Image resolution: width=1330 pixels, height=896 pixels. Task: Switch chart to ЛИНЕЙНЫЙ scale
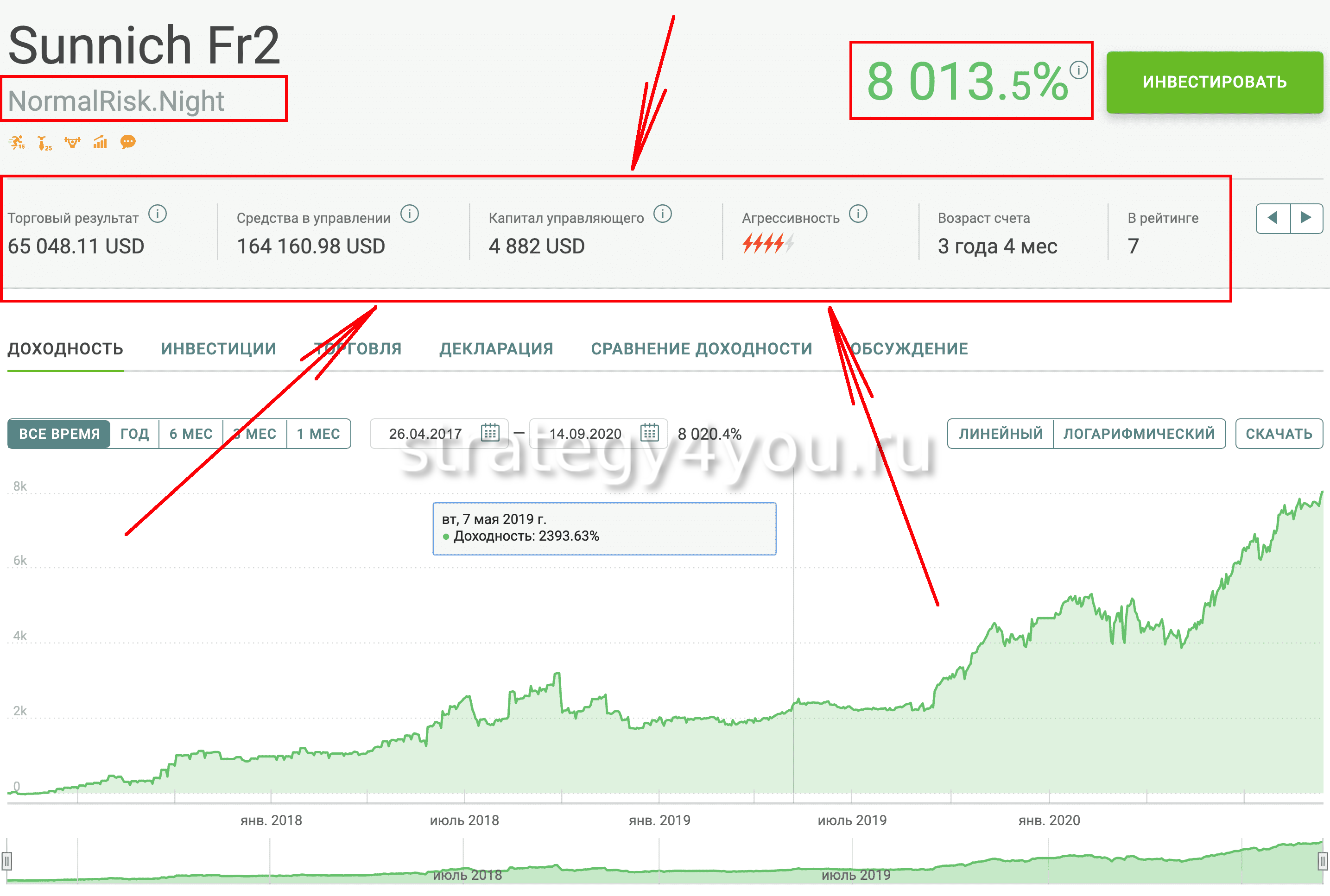(x=1000, y=434)
